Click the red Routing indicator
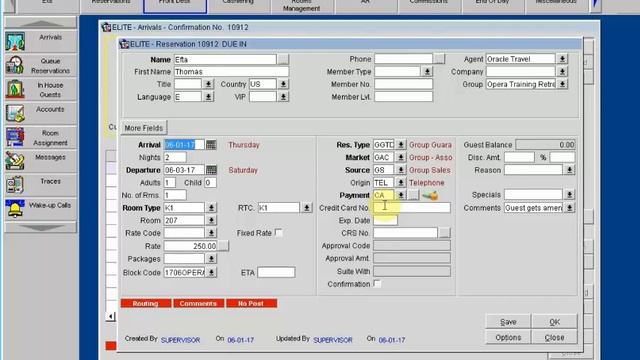 (146, 303)
